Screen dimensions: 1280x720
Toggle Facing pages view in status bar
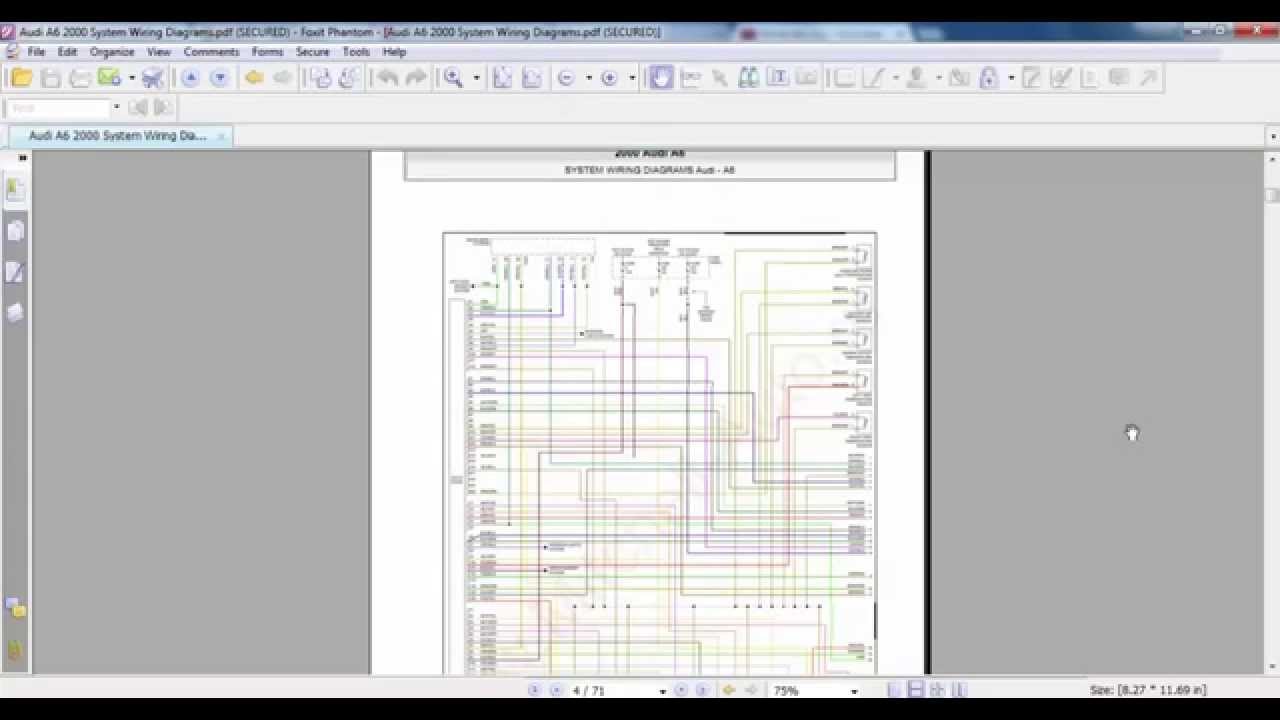[x=937, y=691]
